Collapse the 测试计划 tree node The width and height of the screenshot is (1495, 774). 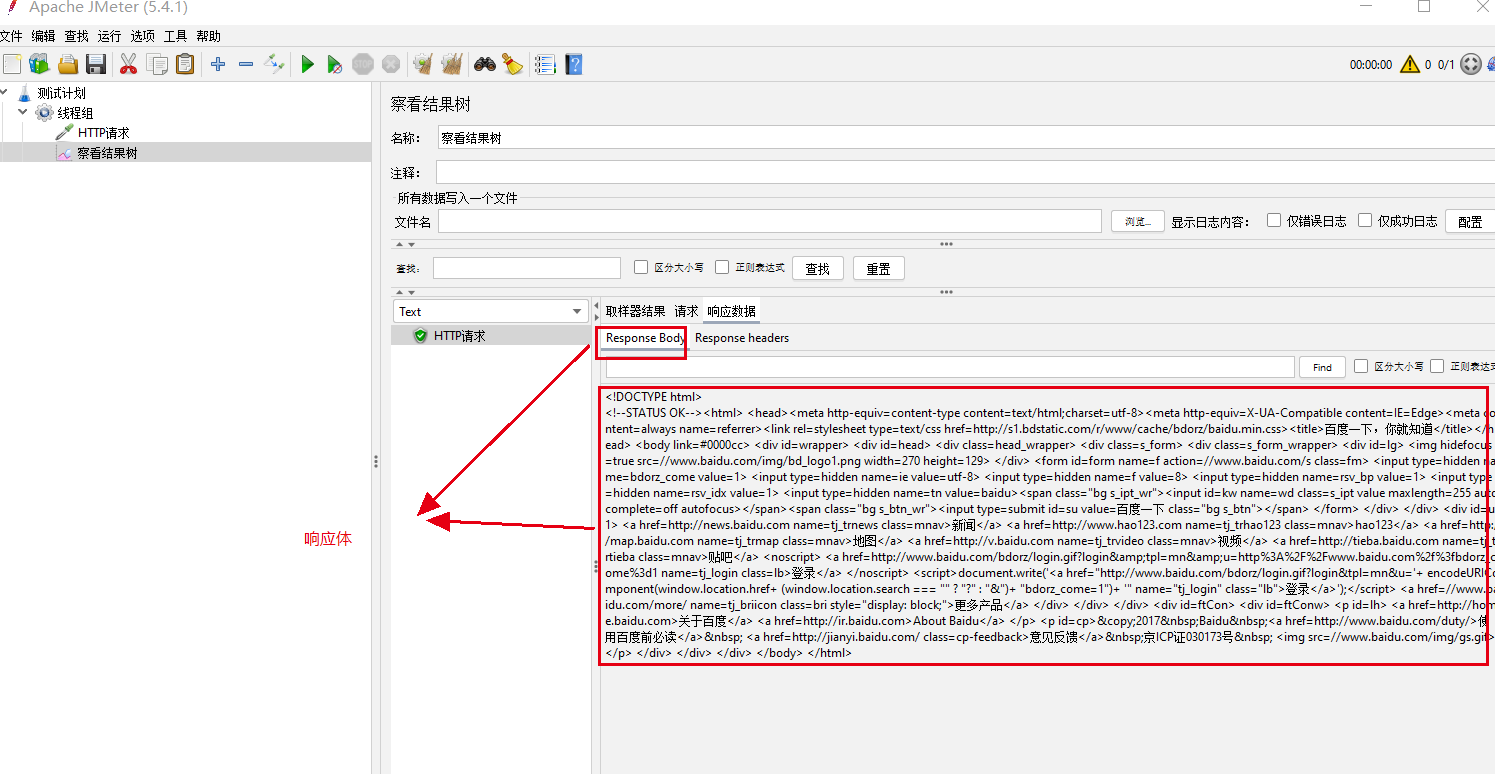coord(6,93)
